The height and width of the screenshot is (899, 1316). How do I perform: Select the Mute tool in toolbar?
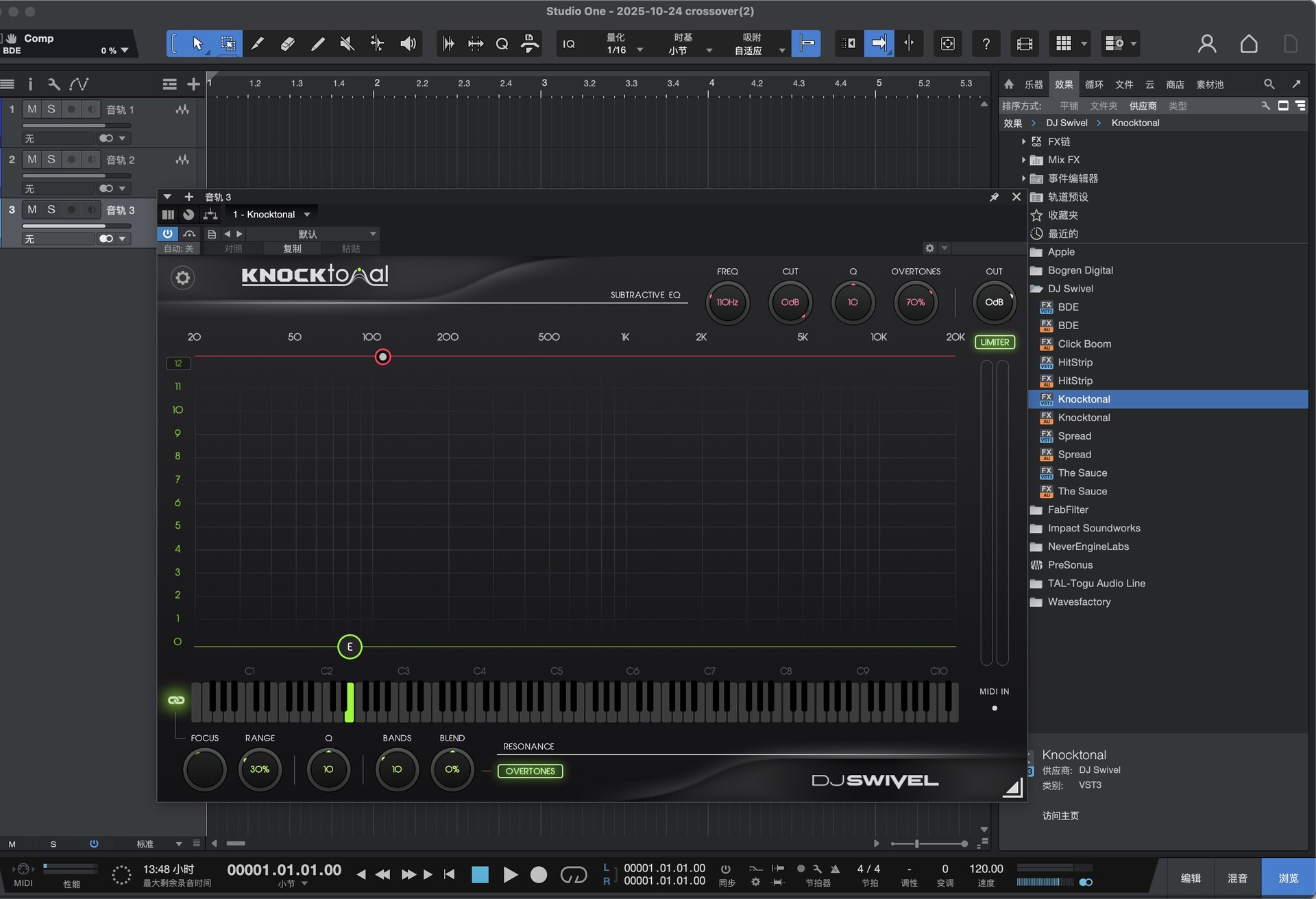tap(347, 44)
